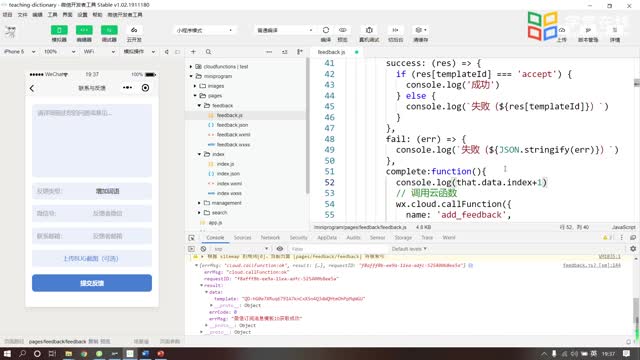Click the blue submit feedback button
Viewport: 640px width, 360px height.
click(x=92, y=283)
